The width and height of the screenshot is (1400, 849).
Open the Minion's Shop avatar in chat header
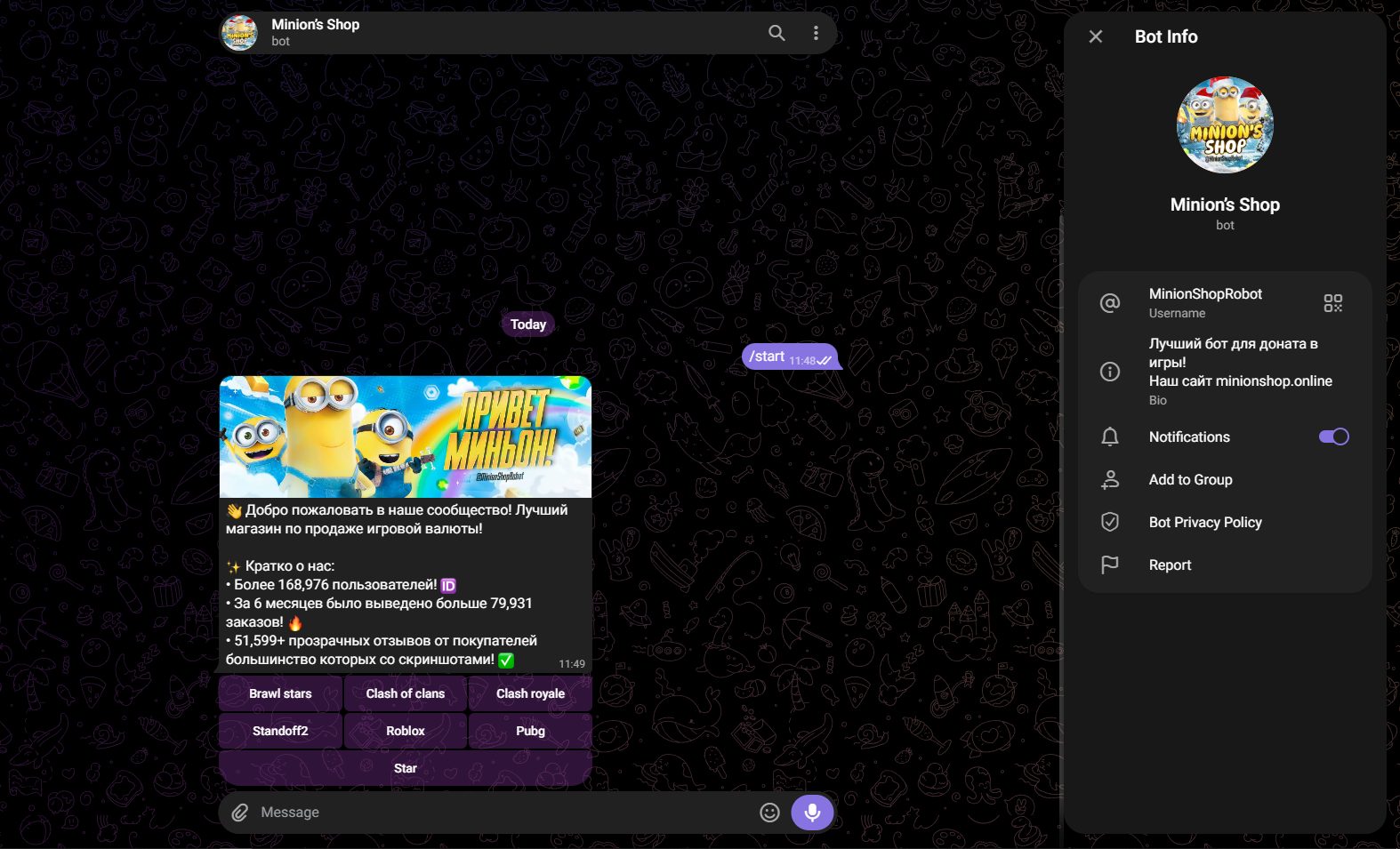(239, 33)
